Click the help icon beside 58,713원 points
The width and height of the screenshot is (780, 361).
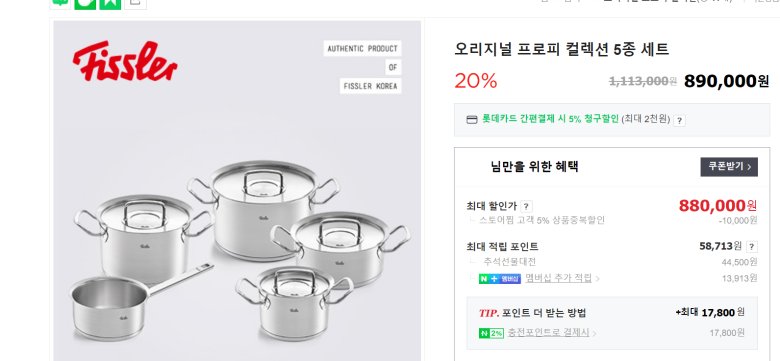tap(752, 247)
